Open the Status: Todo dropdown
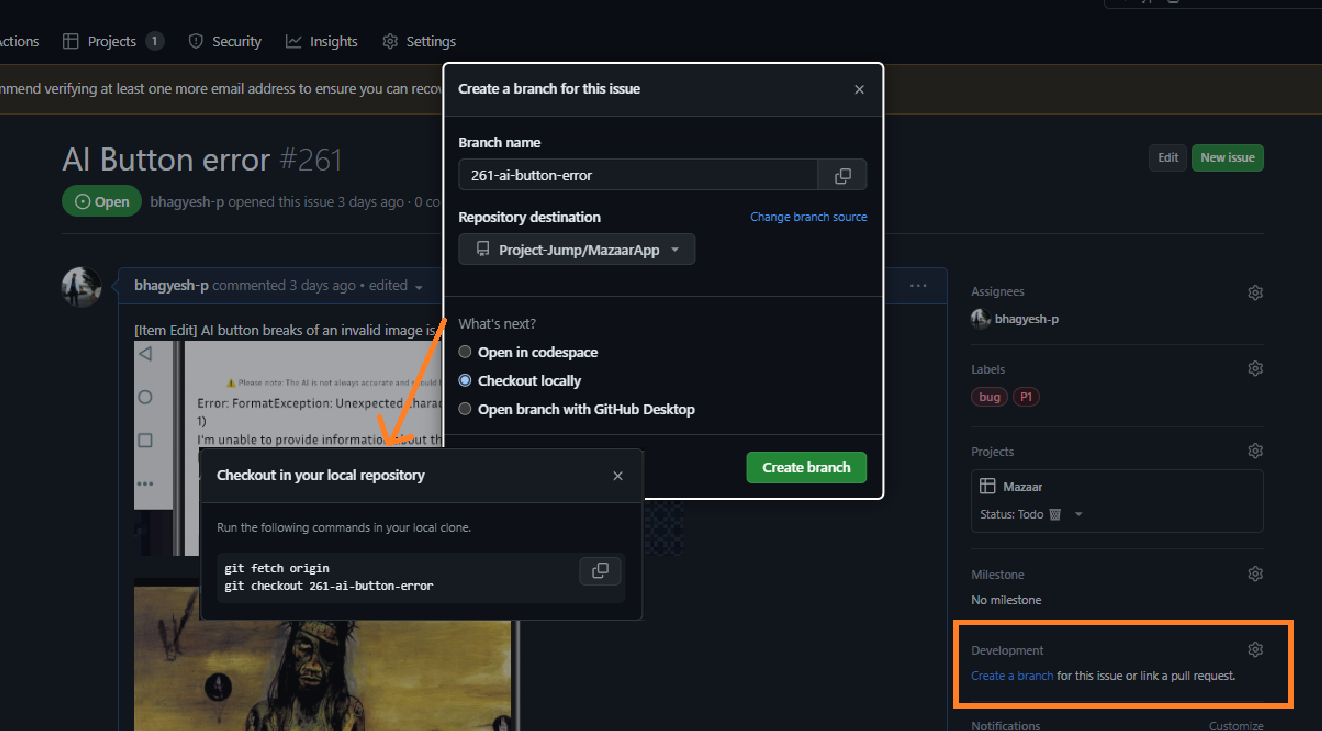This screenshot has height=731, width=1322. tap(1077, 513)
